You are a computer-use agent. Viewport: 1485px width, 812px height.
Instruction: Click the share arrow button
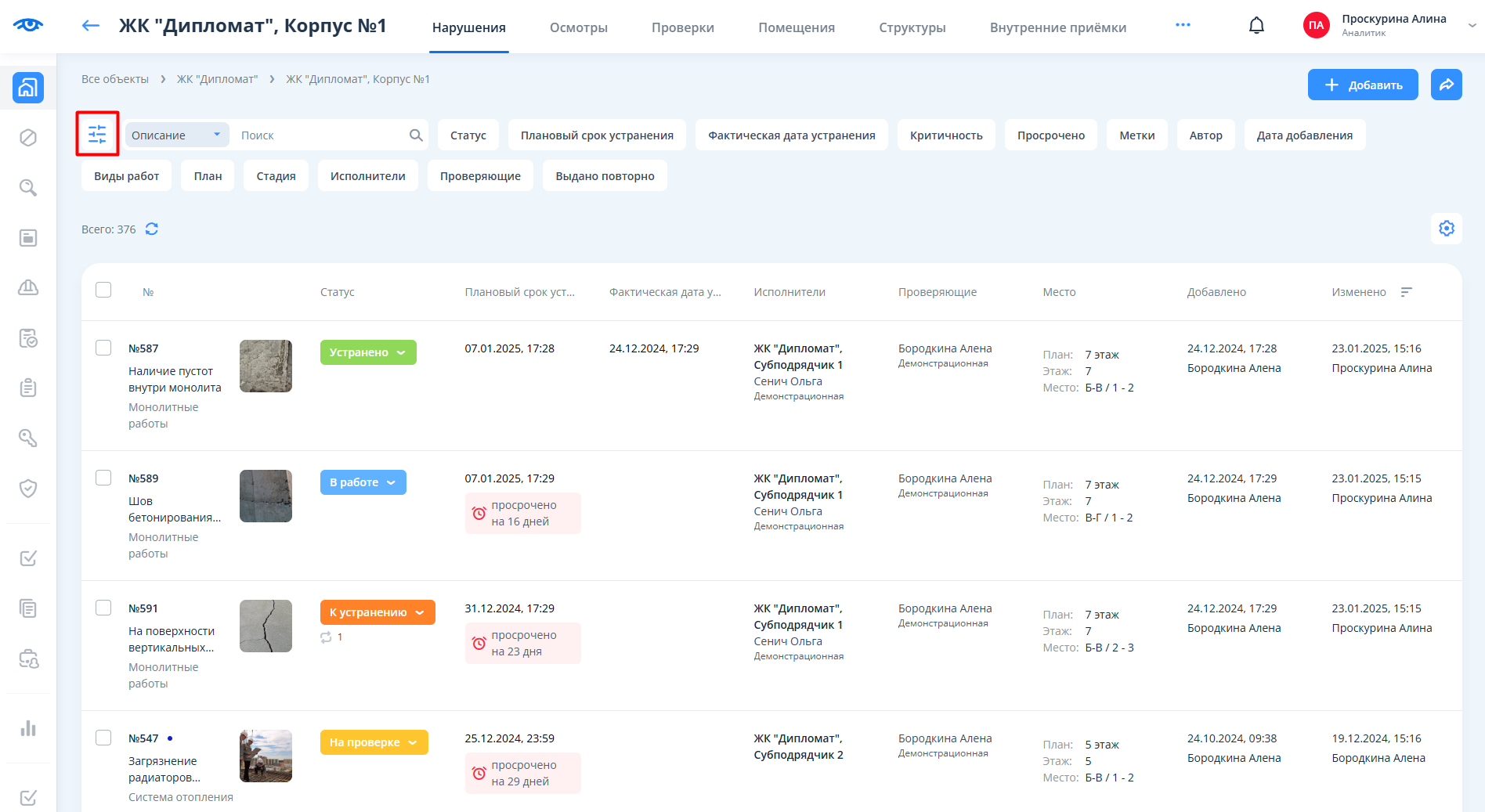1446,85
